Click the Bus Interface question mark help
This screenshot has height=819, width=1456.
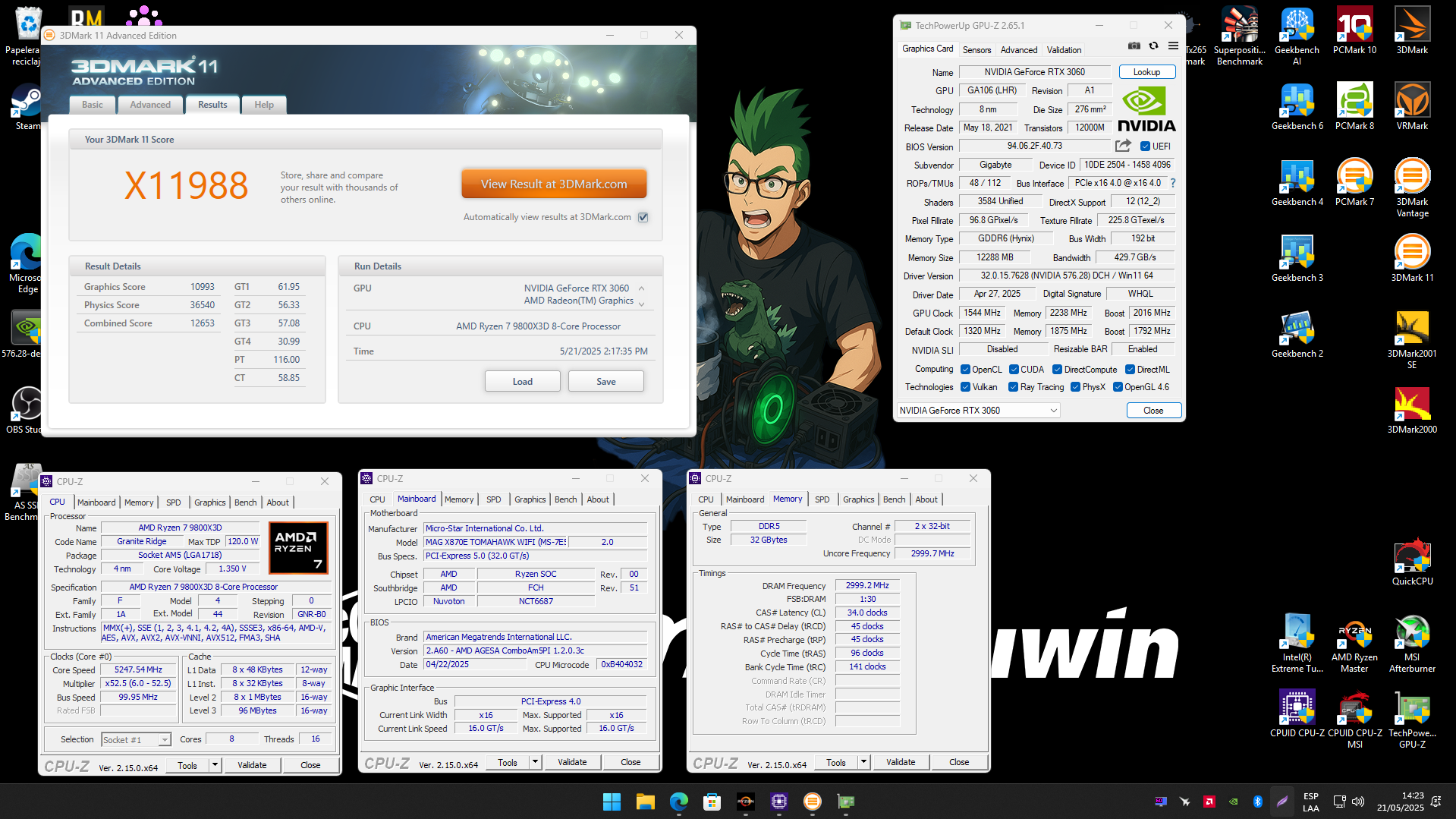pos(1173,183)
